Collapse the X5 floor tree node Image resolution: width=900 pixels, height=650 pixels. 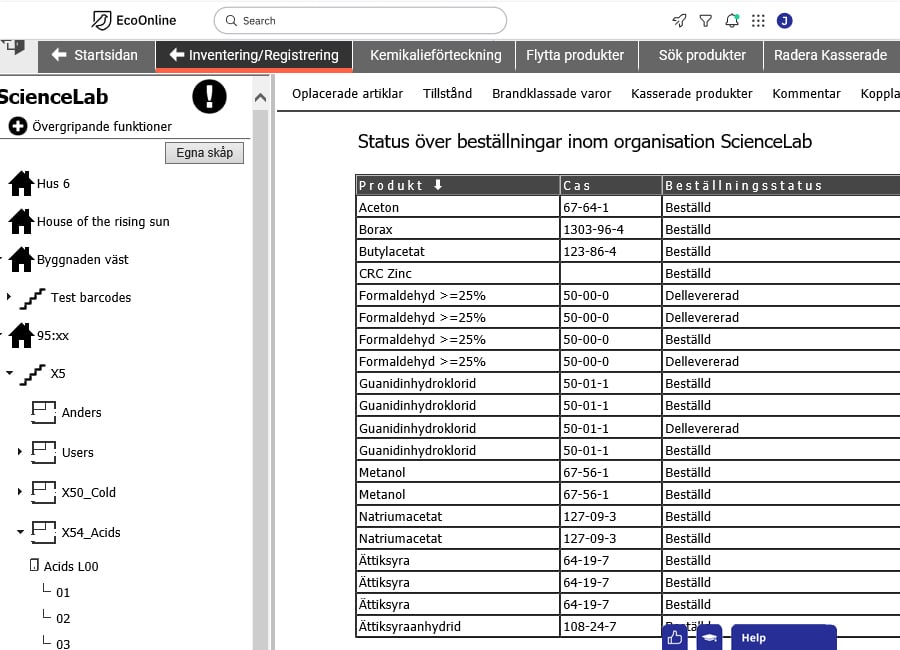click(x=10, y=373)
